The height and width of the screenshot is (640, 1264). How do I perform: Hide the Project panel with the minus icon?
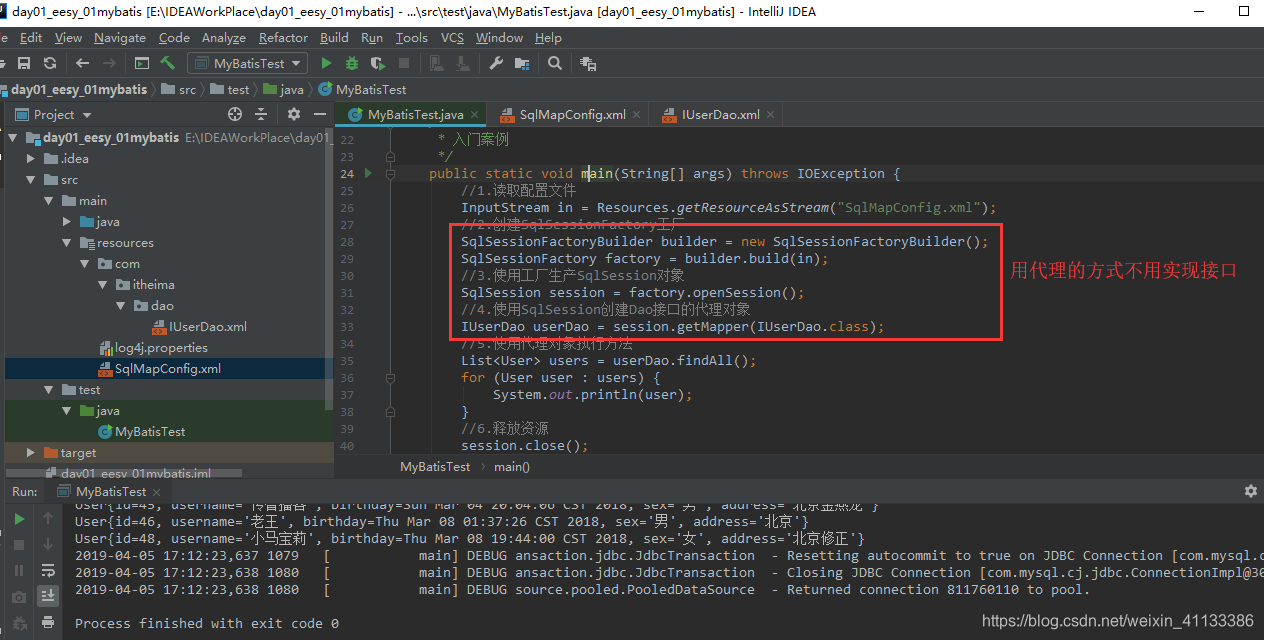coord(320,114)
